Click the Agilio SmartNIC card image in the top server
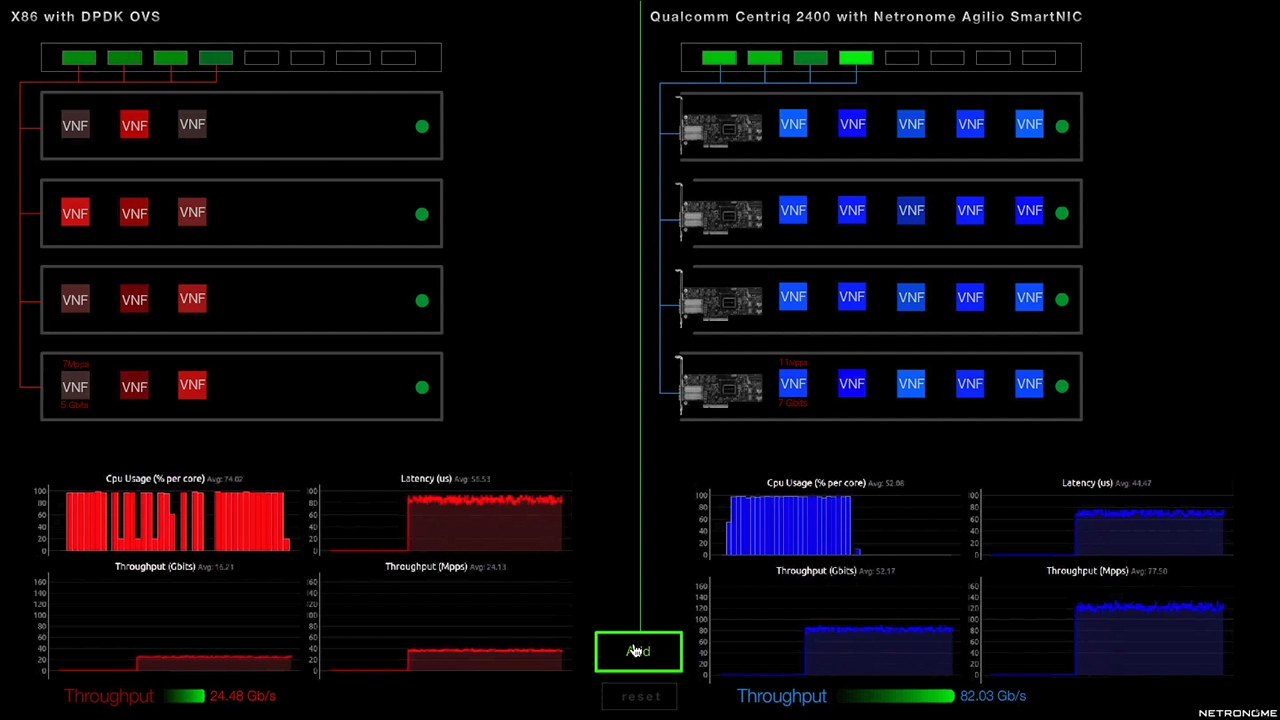The image size is (1280, 720). click(x=720, y=128)
